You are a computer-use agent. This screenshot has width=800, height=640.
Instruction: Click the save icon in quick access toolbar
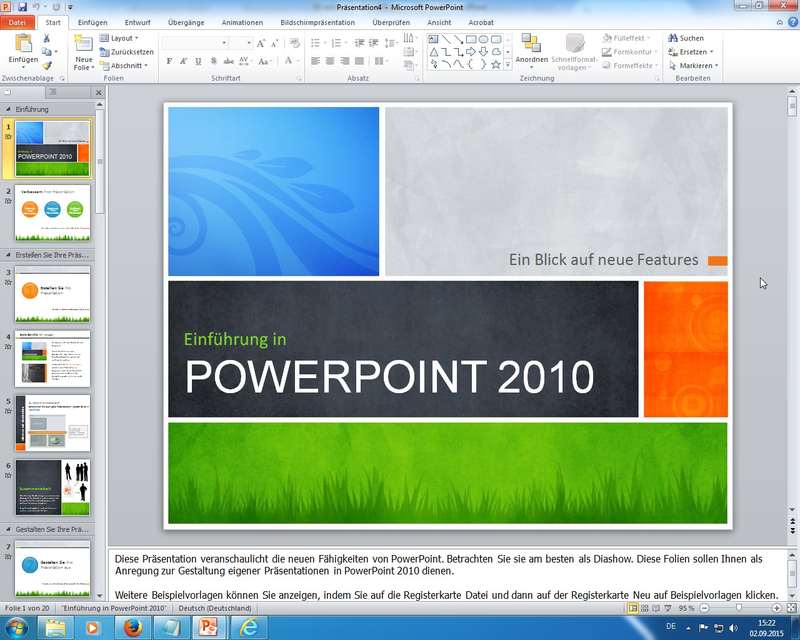[x=21, y=6]
